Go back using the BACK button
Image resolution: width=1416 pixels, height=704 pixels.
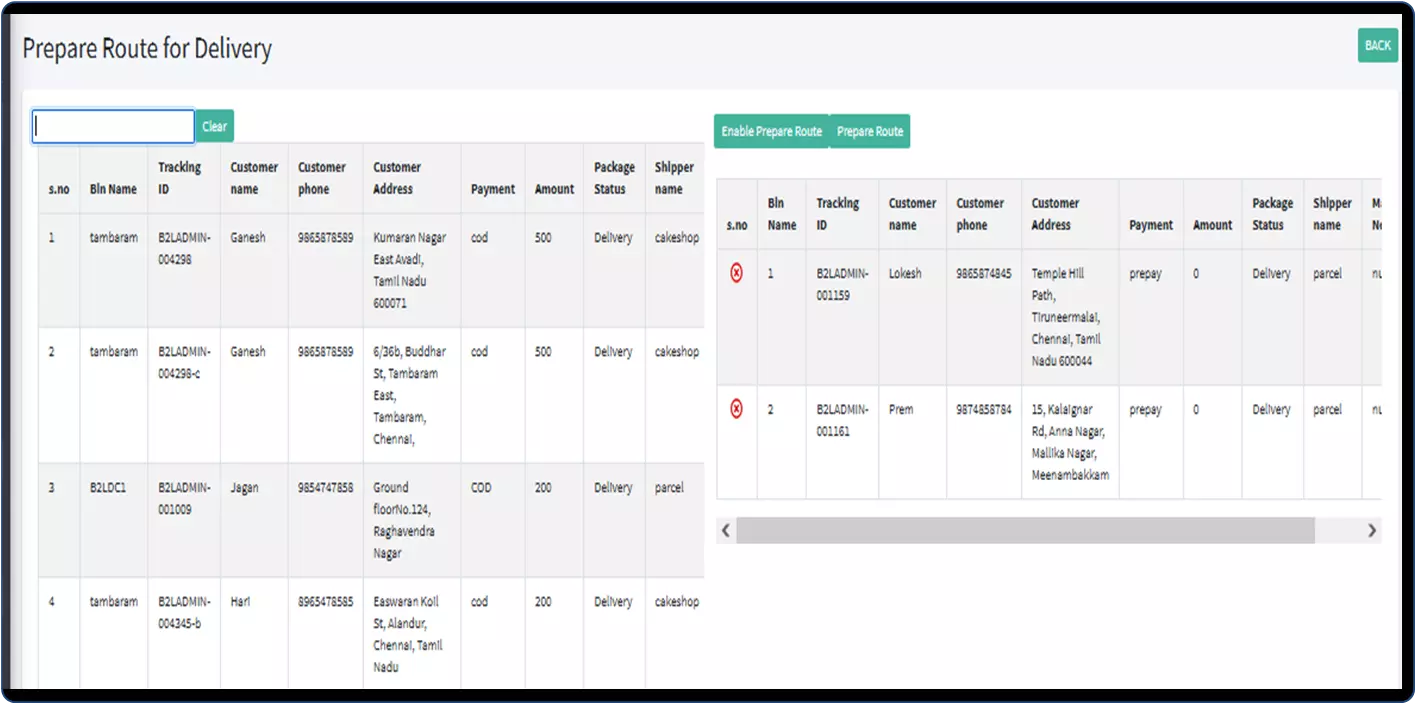click(1377, 45)
